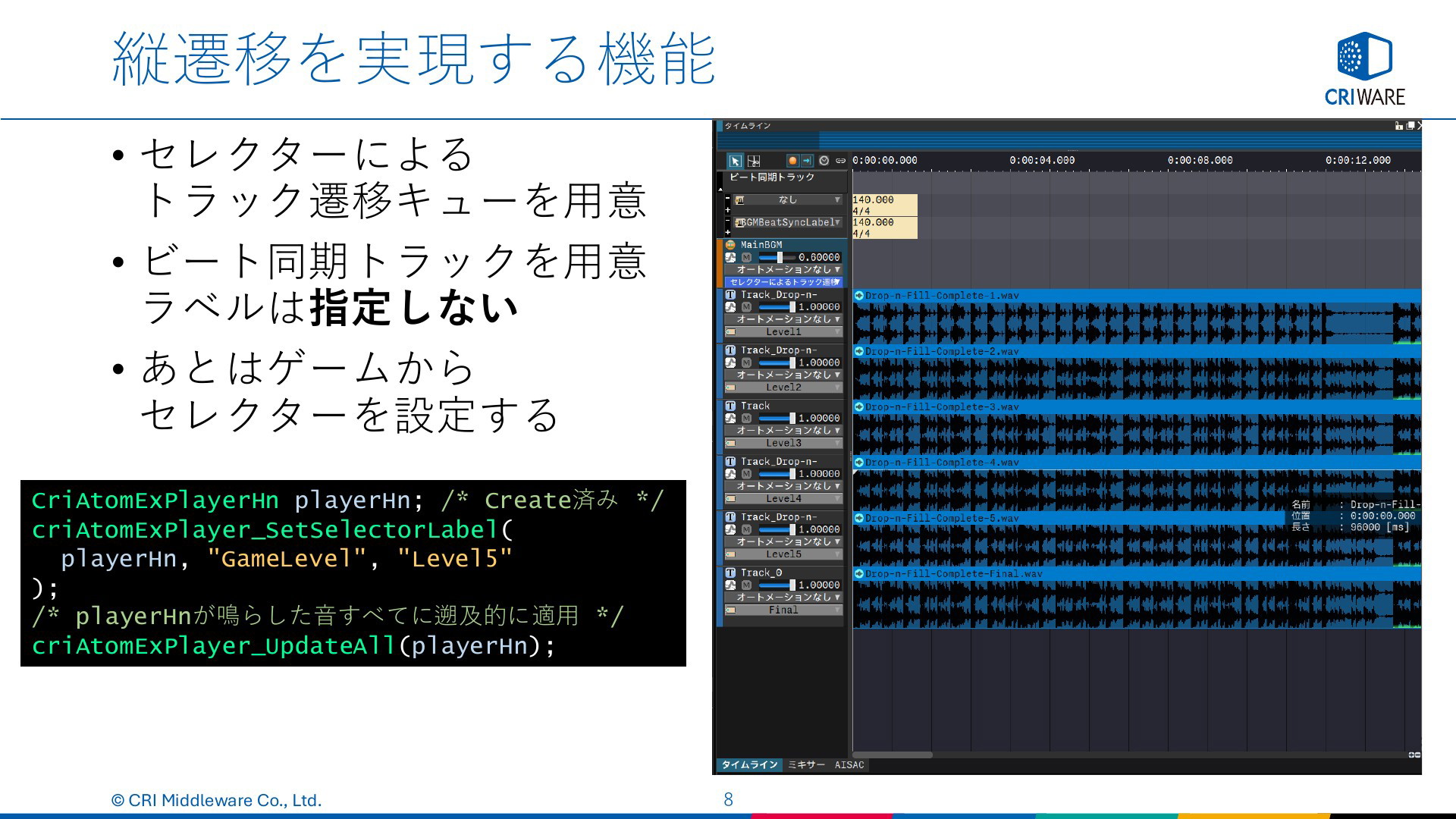1456x819 pixels.
Task: Click the automation waveform icon on Level2 track
Action: click(730, 362)
